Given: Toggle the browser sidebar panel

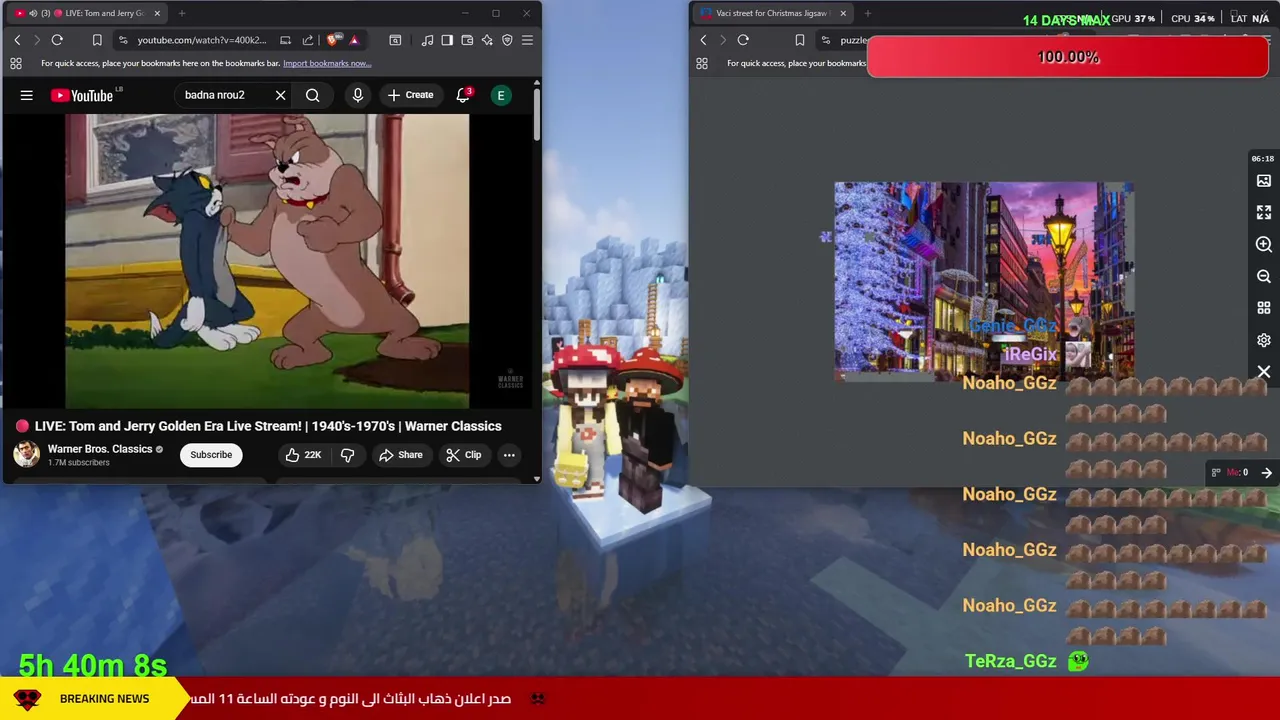Looking at the screenshot, I should (x=447, y=40).
